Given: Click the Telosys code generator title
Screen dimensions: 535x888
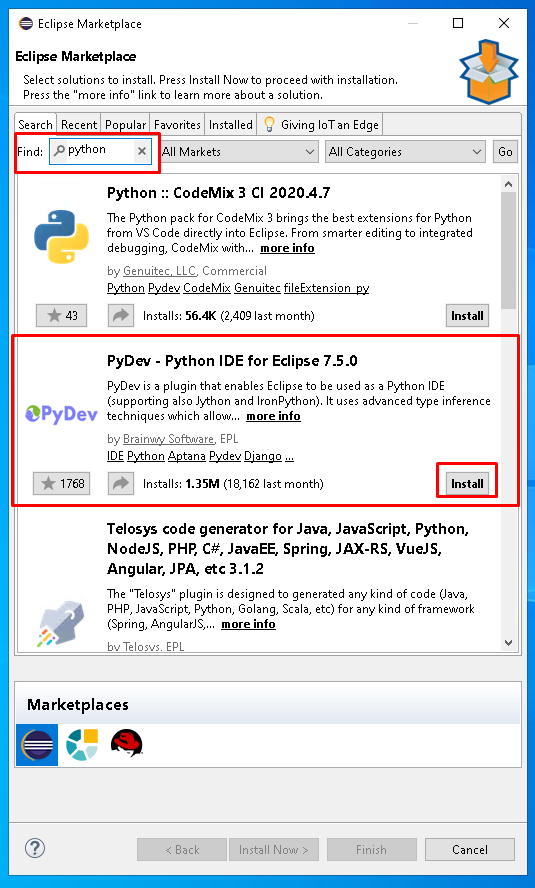Looking at the screenshot, I should (288, 548).
